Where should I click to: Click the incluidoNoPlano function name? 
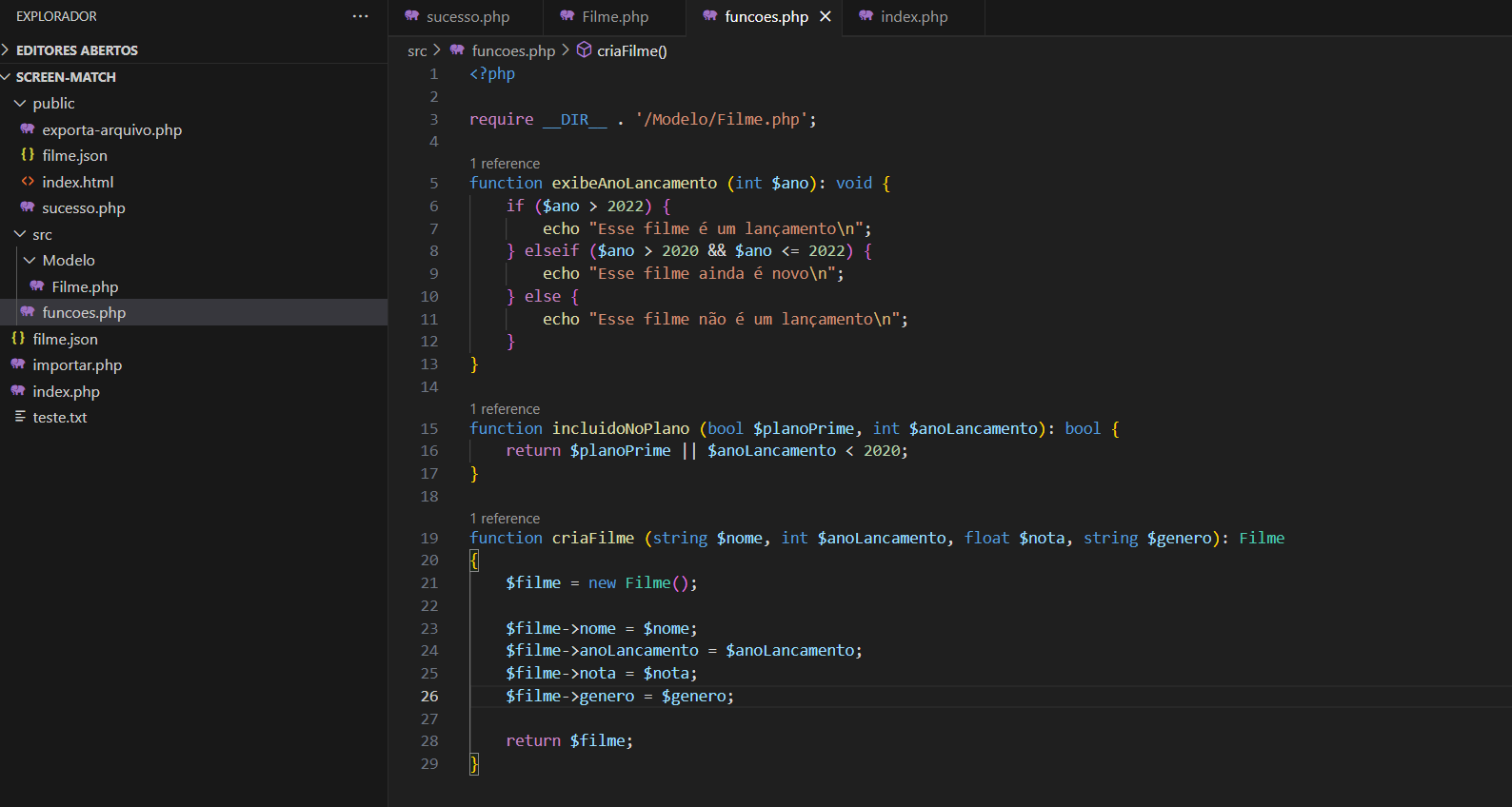click(621, 428)
